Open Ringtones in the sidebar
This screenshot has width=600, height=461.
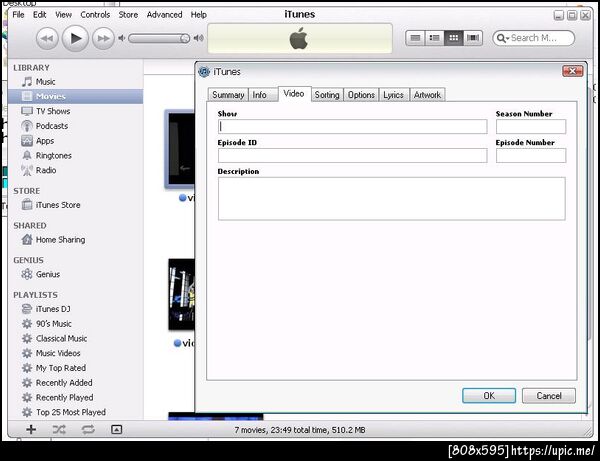(x=75, y=156)
